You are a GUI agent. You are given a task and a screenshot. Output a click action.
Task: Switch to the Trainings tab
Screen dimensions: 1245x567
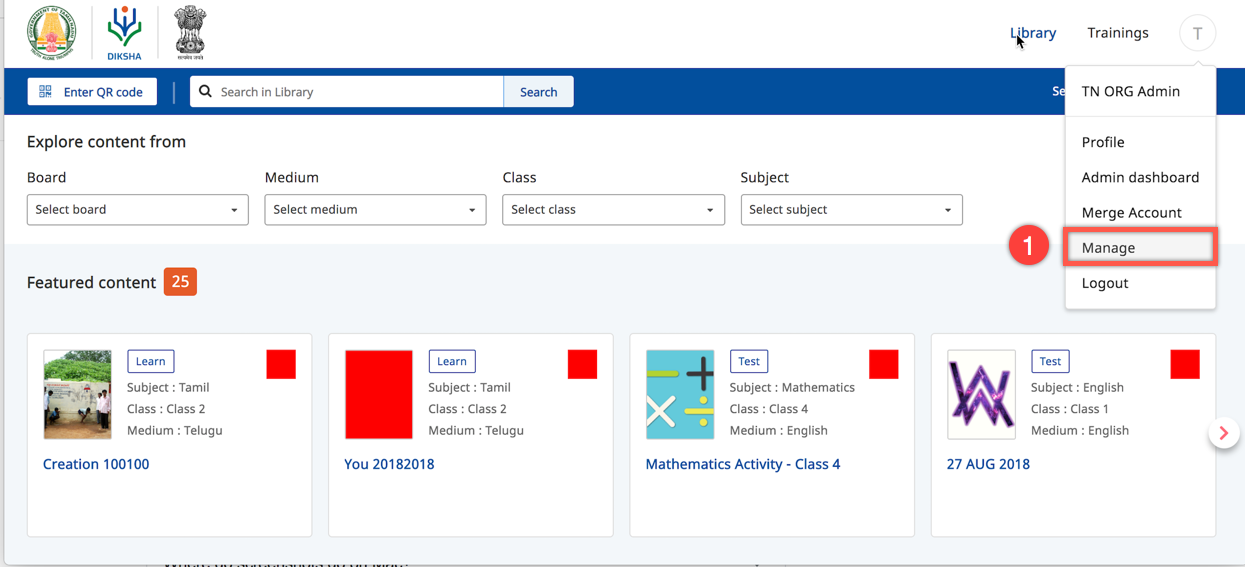(x=1118, y=33)
